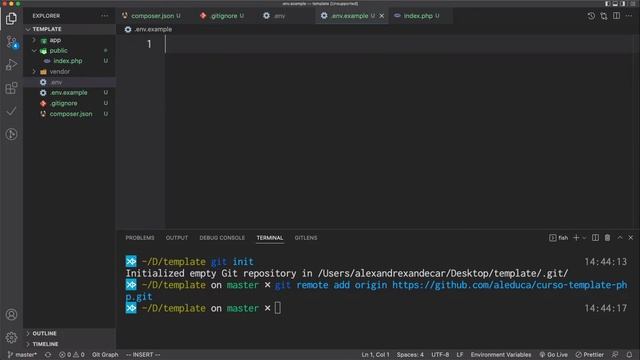Open editor more actions ellipsis
The height and width of the screenshot is (360, 640).
coord(629,16)
